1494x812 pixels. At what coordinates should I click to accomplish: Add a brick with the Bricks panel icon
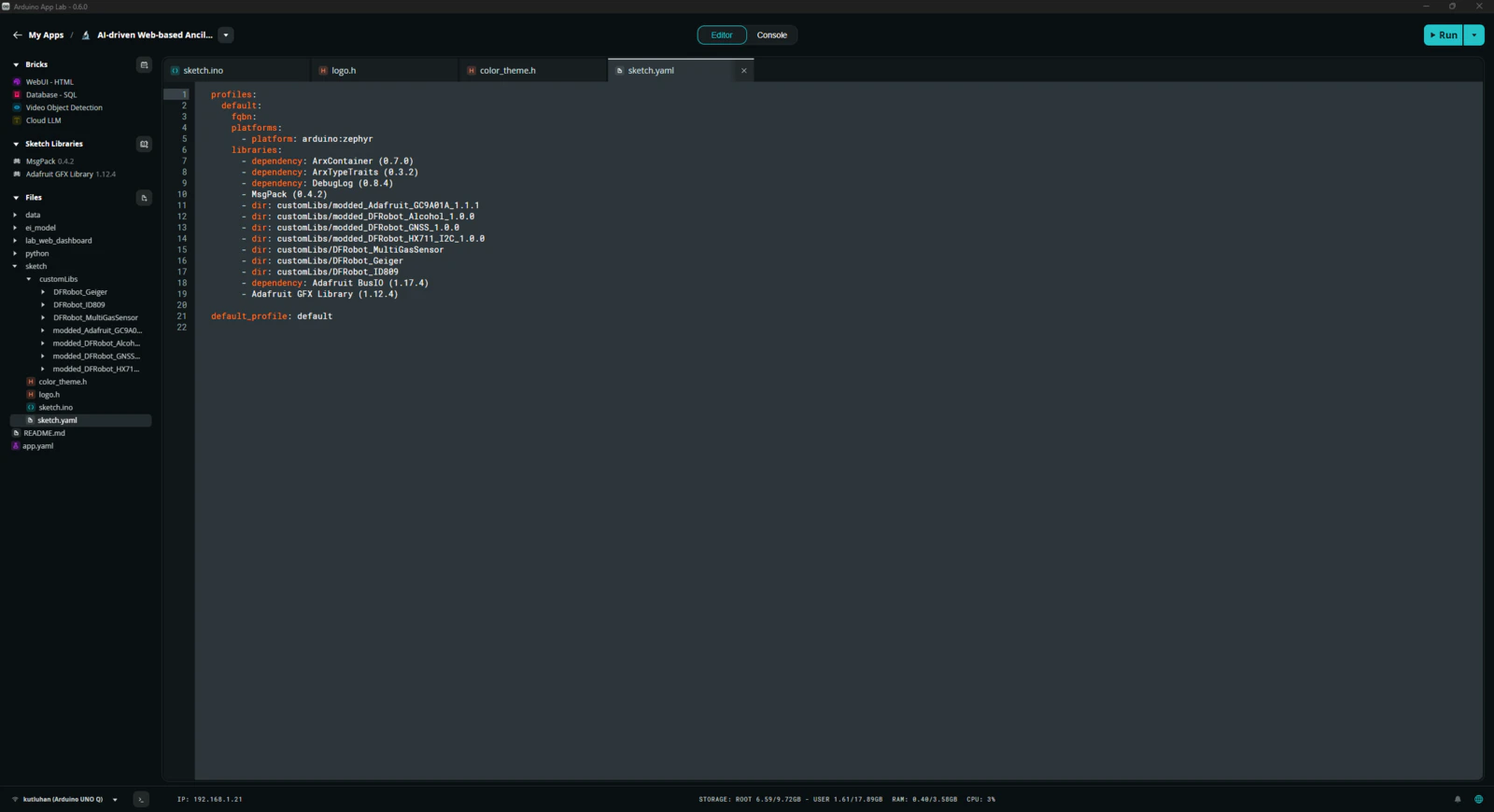click(144, 65)
